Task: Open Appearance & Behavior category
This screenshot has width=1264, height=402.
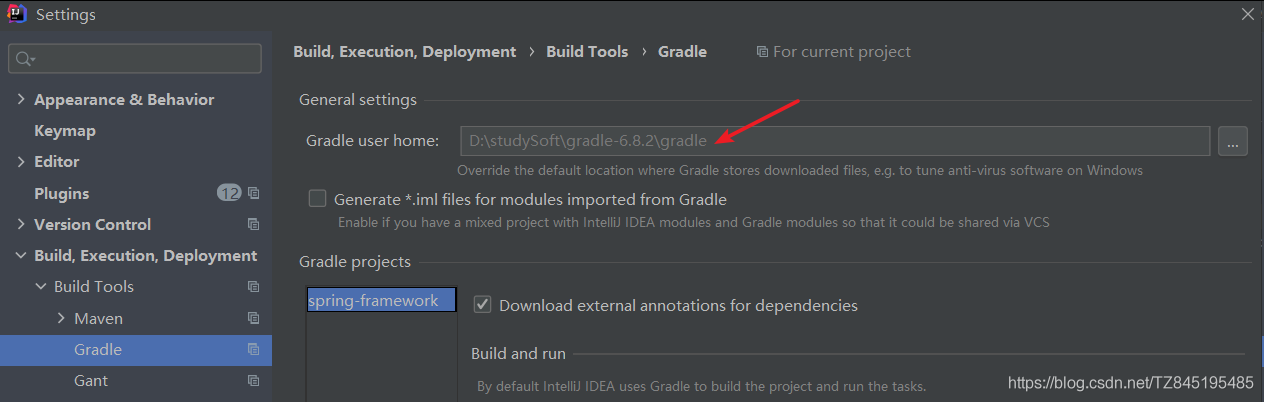Action: click(124, 100)
